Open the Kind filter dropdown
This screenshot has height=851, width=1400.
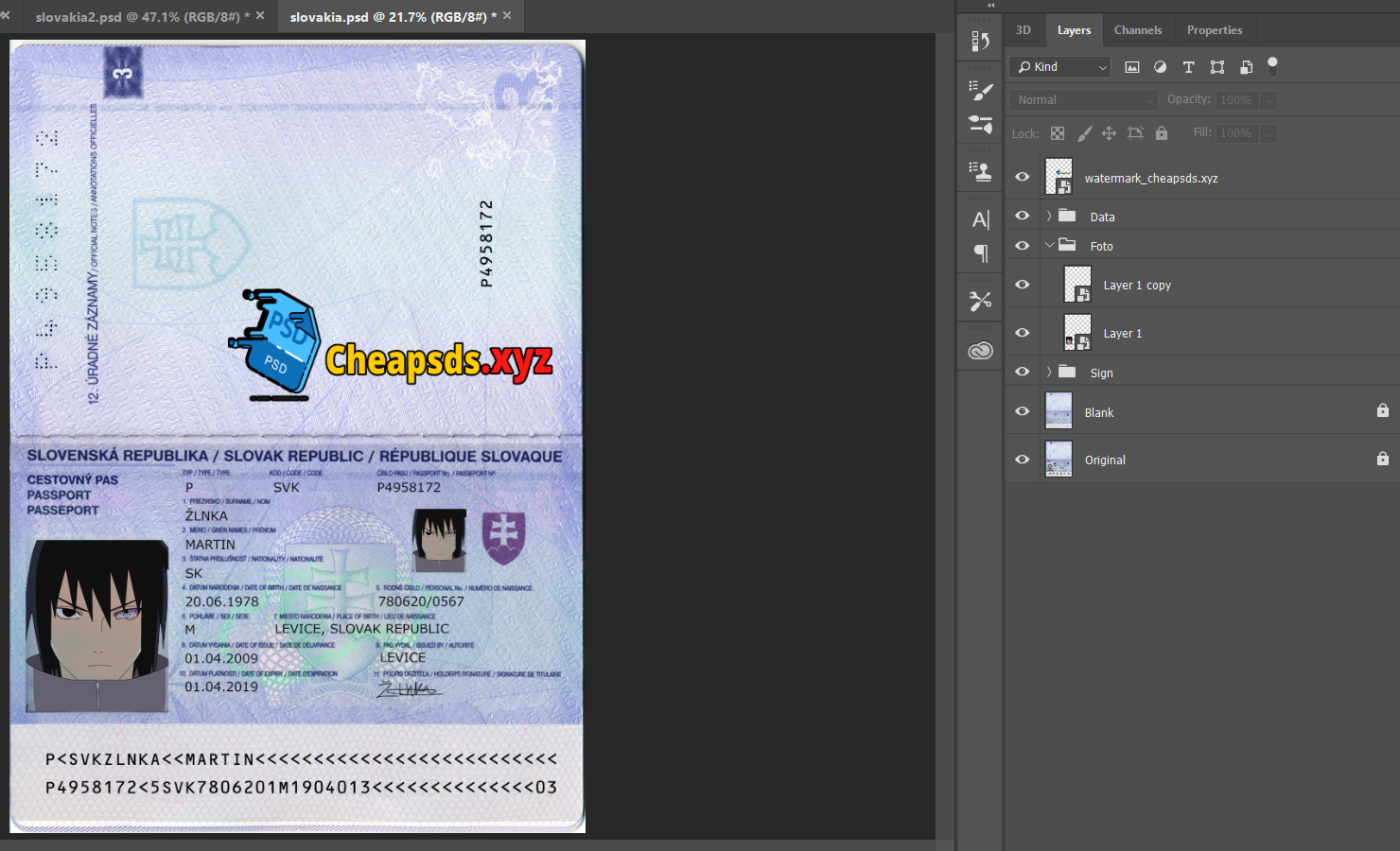(x=1059, y=67)
